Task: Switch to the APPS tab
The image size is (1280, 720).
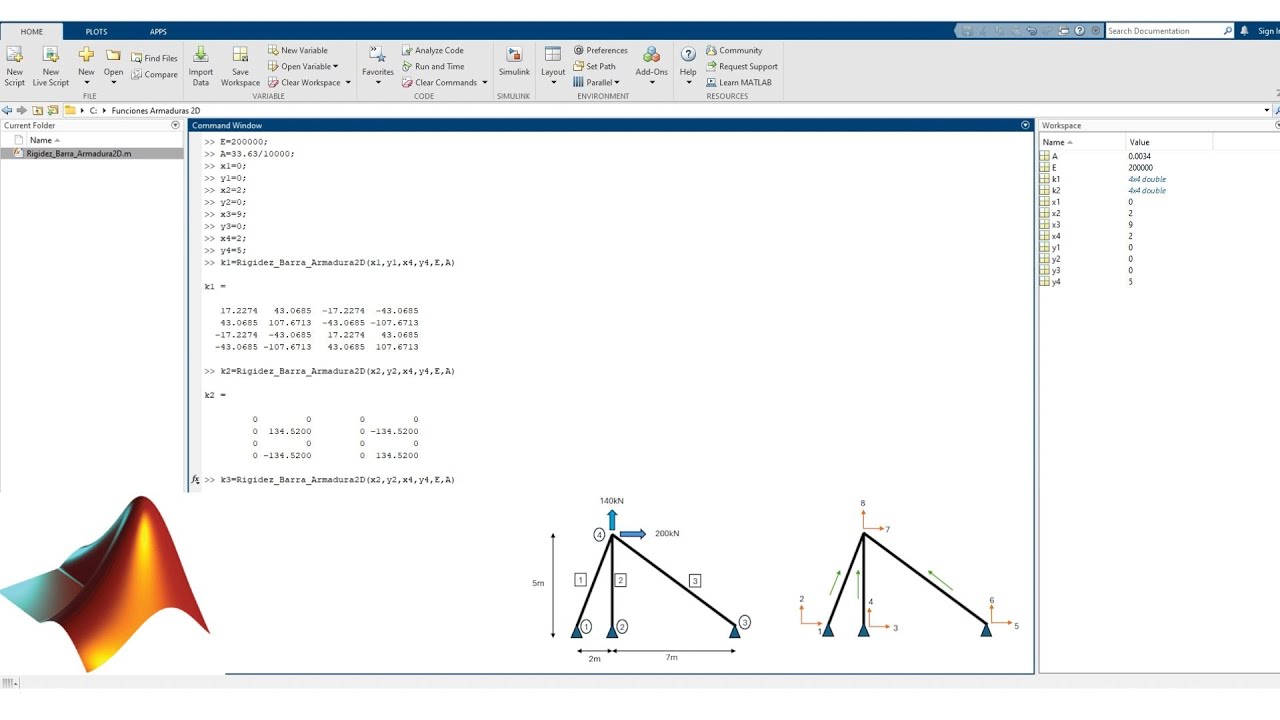Action: pyautogui.click(x=158, y=31)
